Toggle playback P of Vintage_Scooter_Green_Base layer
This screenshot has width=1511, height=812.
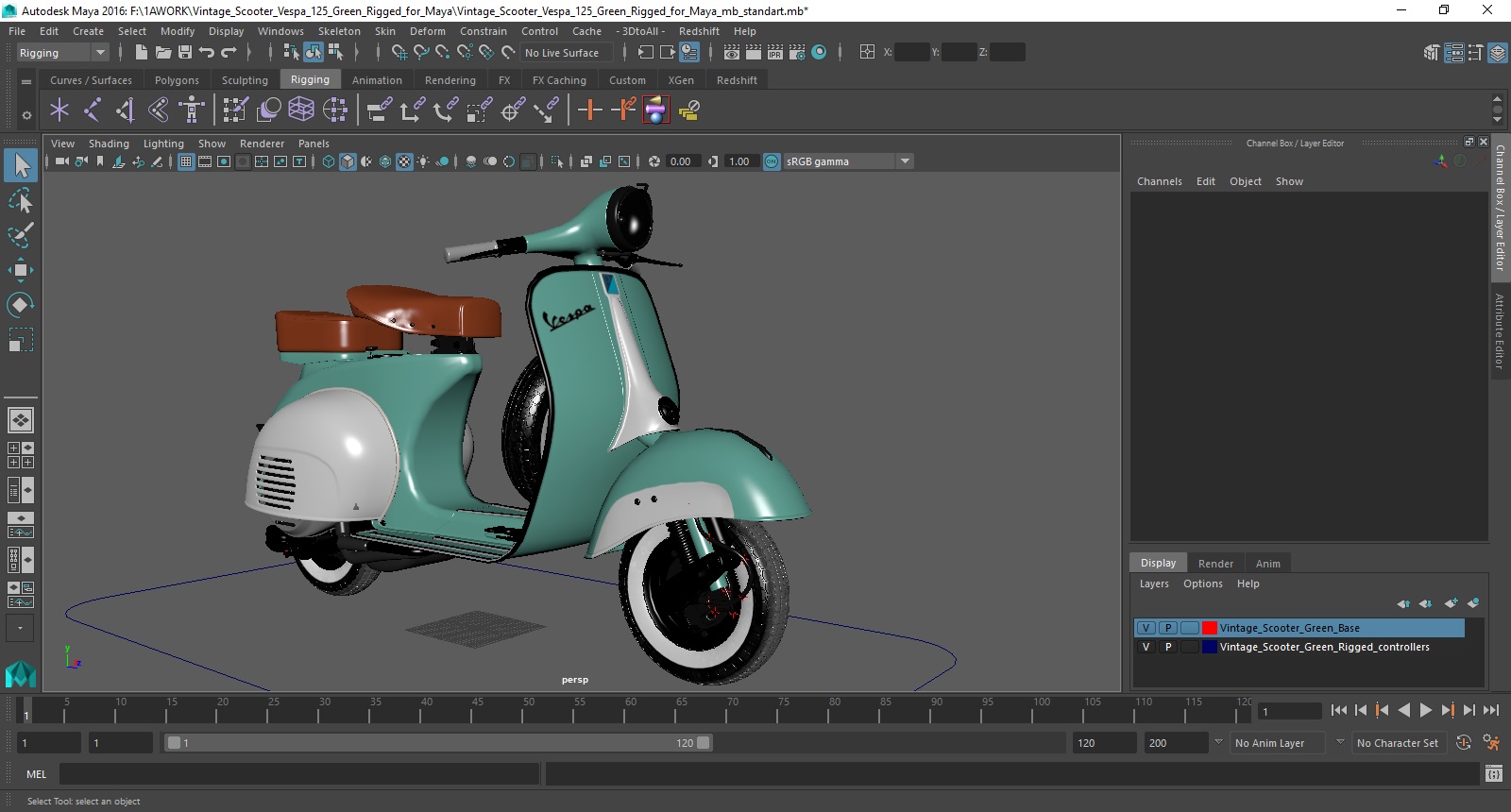point(1168,628)
